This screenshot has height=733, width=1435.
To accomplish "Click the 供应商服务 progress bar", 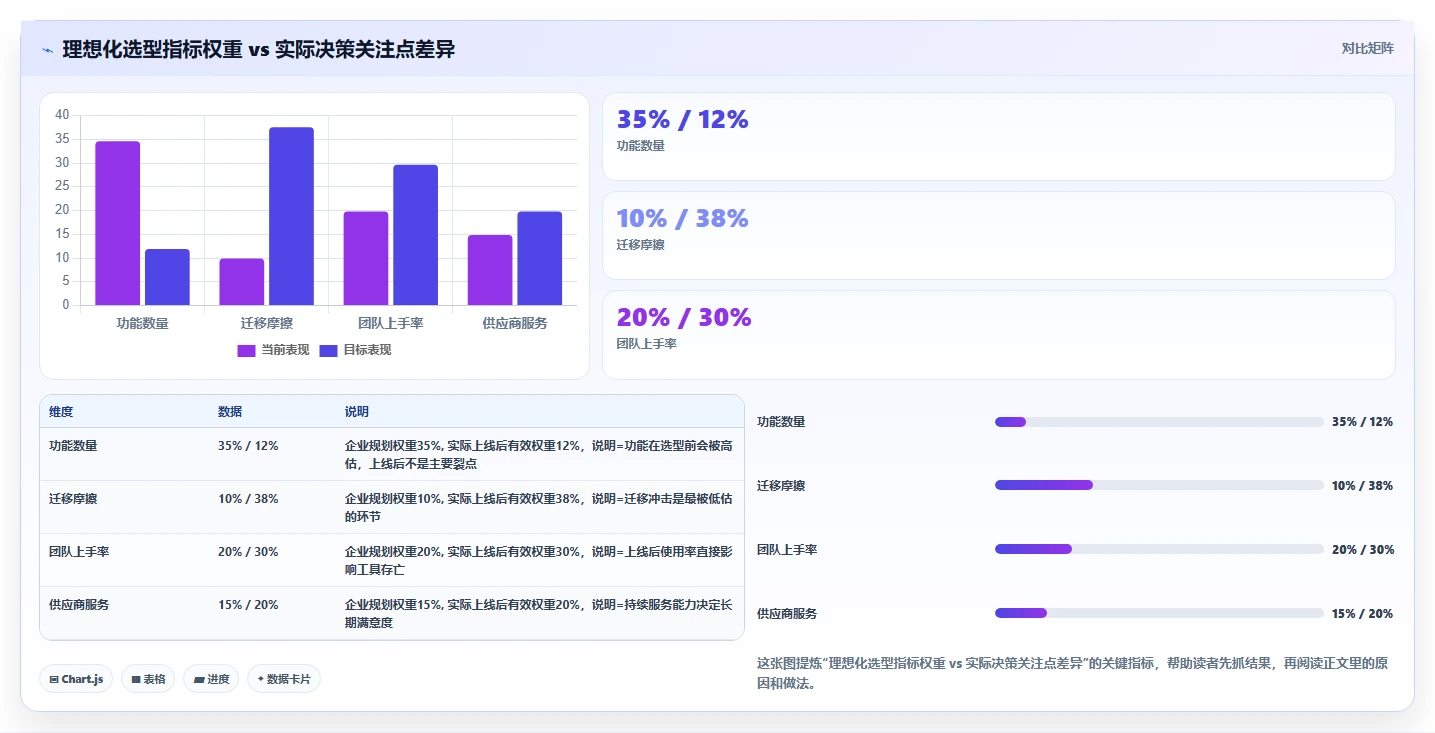I will [1159, 613].
